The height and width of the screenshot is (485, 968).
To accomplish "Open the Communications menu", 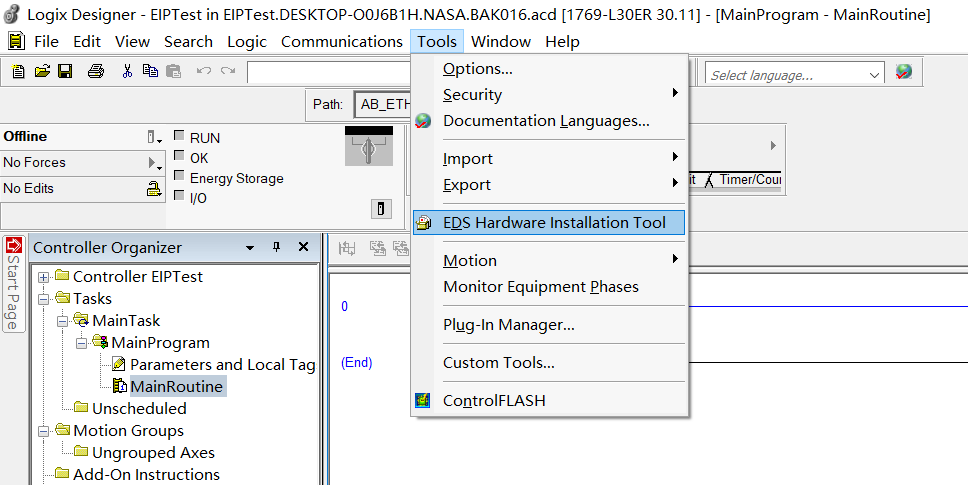I will click(x=342, y=41).
